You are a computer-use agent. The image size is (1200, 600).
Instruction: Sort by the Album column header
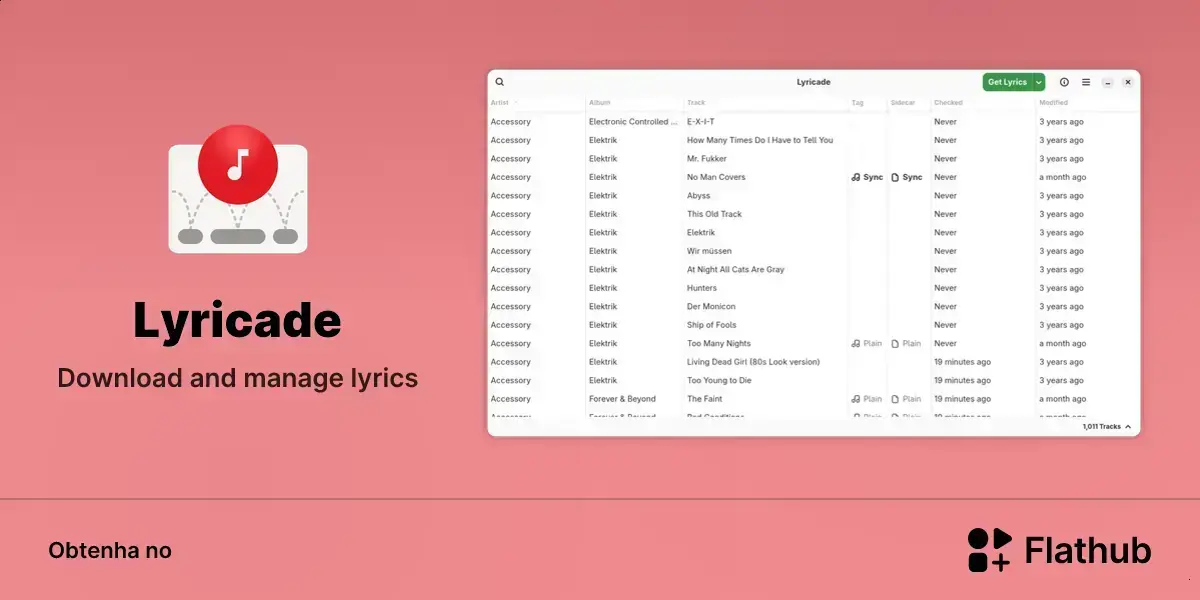coord(599,102)
